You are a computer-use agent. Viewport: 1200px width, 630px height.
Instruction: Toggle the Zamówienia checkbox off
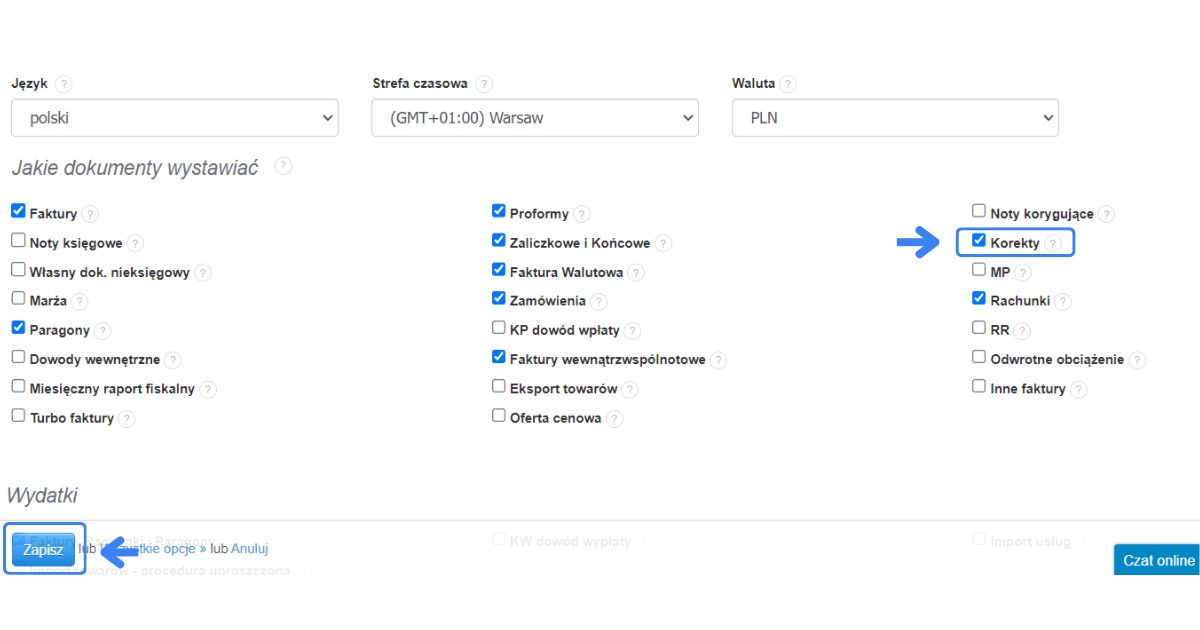[499, 299]
